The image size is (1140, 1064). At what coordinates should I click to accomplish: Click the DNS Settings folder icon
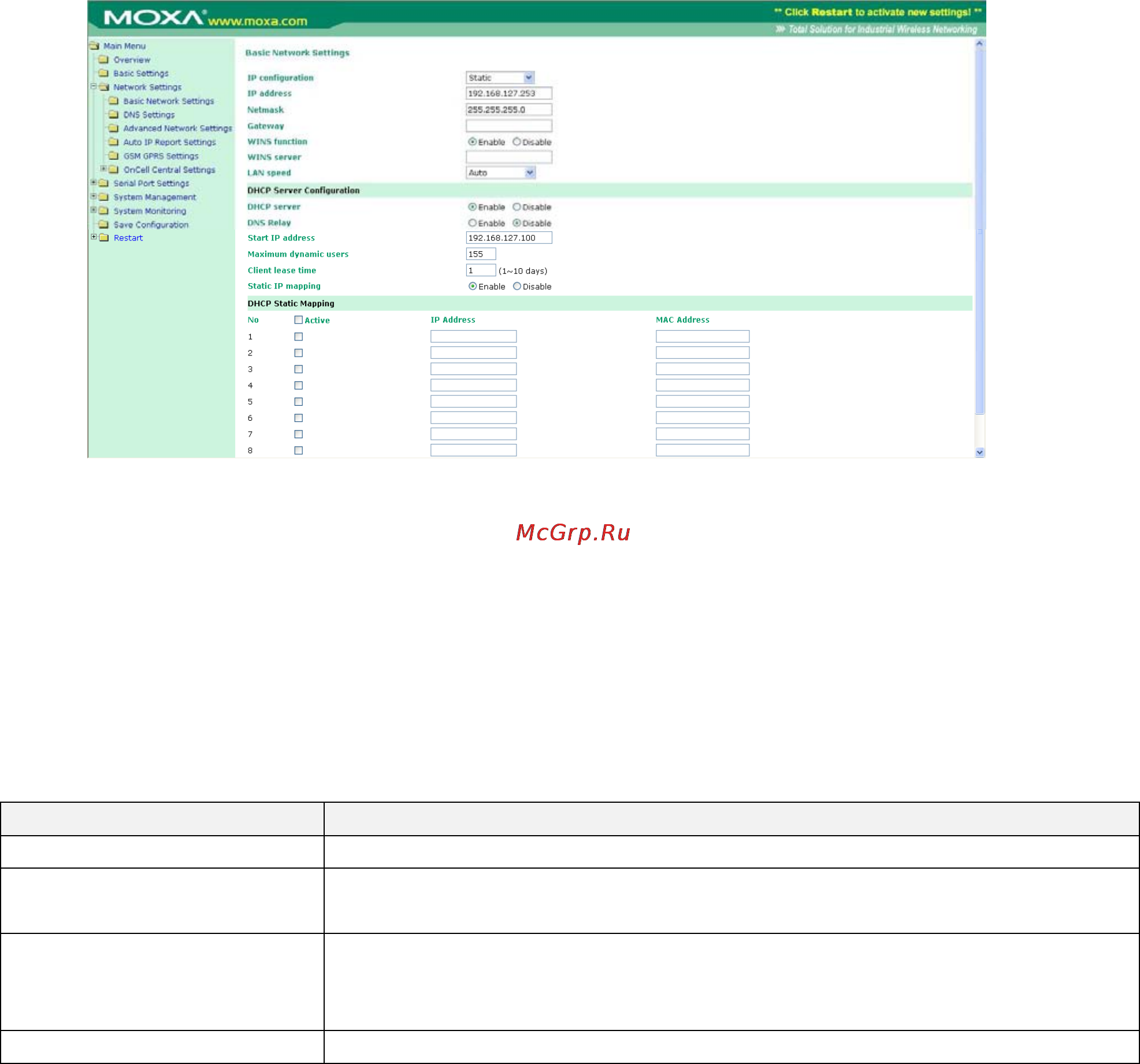pyautogui.click(x=114, y=114)
